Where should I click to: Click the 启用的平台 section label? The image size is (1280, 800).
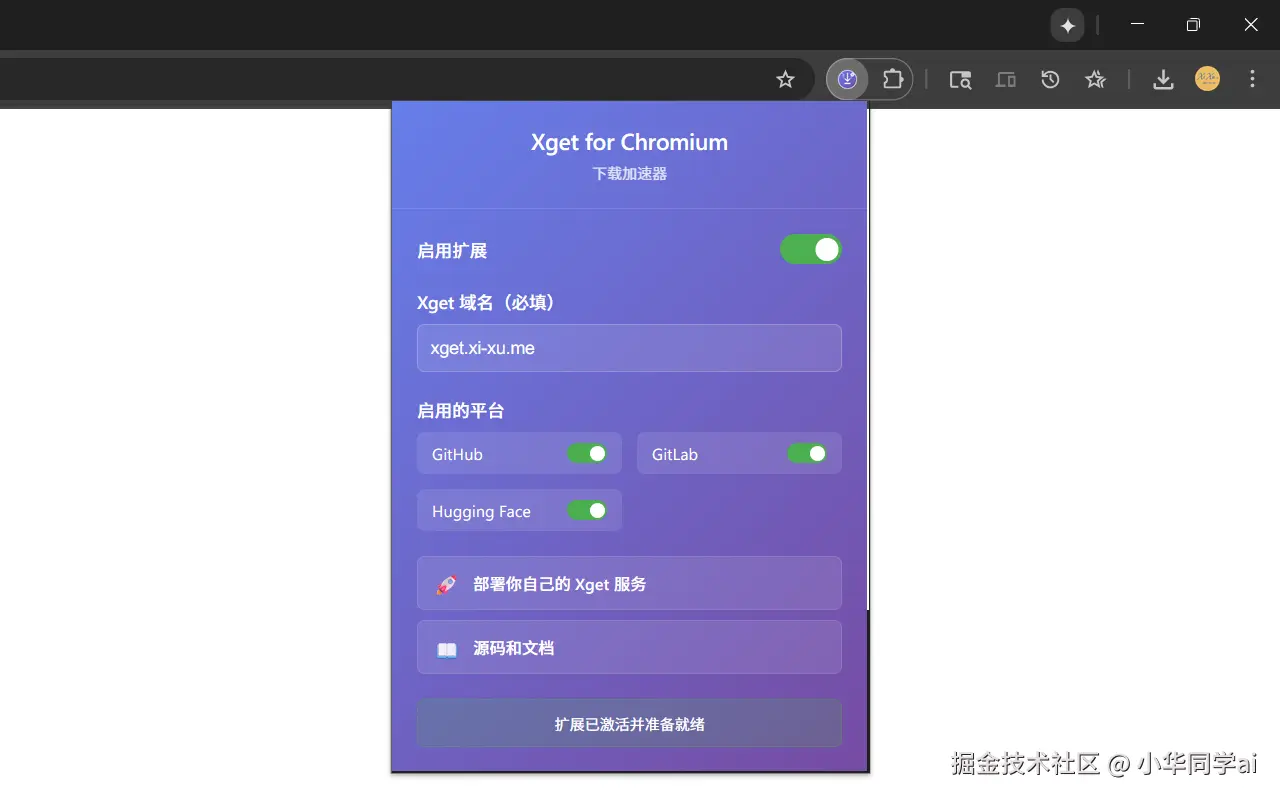461,411
